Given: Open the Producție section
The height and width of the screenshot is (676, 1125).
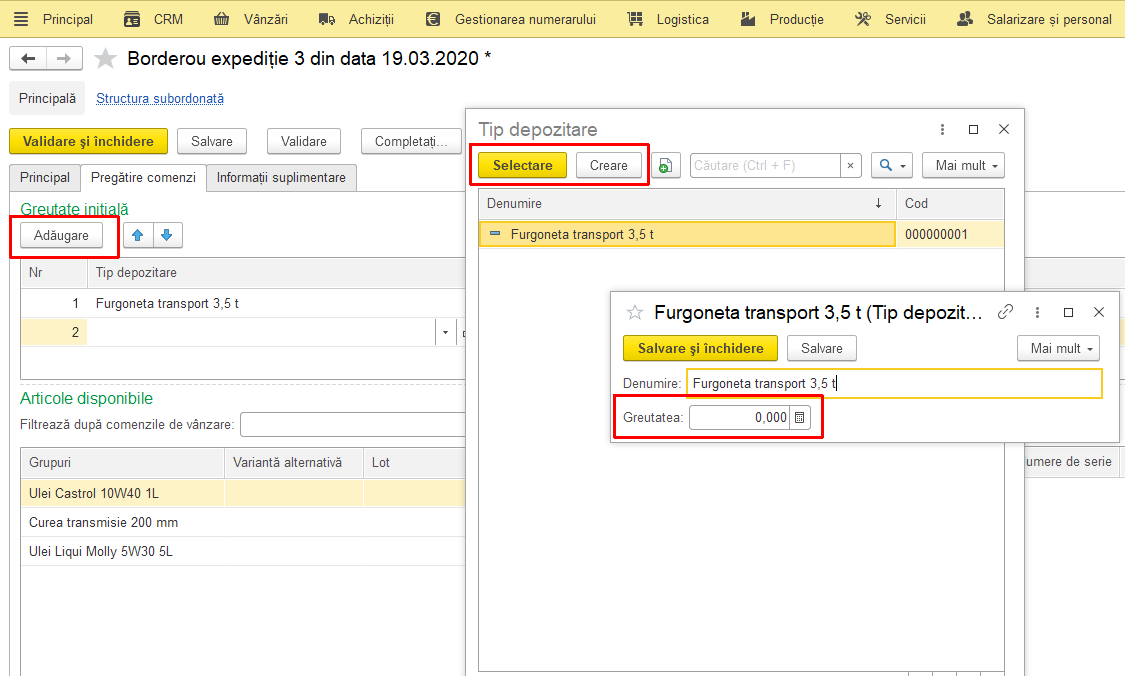Looking at the screenshot, I should click(x=782, y=19).
